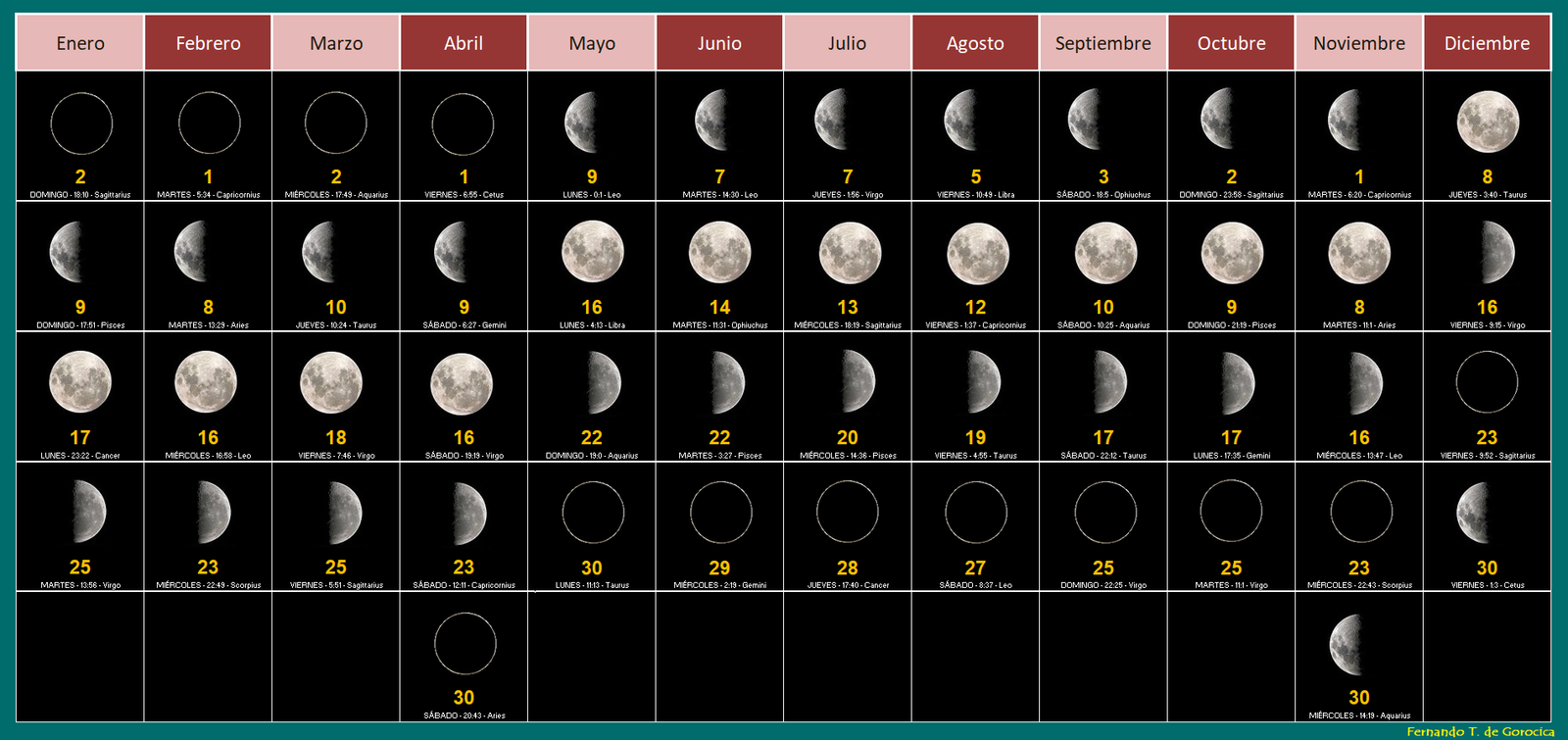Open the Enero month header
This screenshot has width=1568, height=740.
tap(80, 43)
